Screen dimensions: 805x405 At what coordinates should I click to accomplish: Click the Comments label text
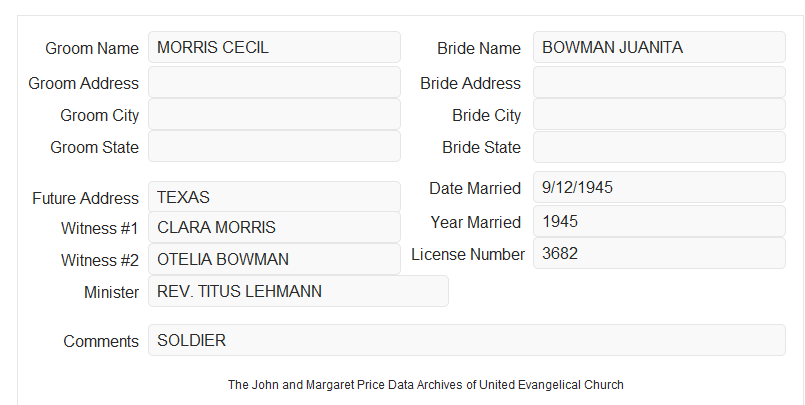point(101,341)
